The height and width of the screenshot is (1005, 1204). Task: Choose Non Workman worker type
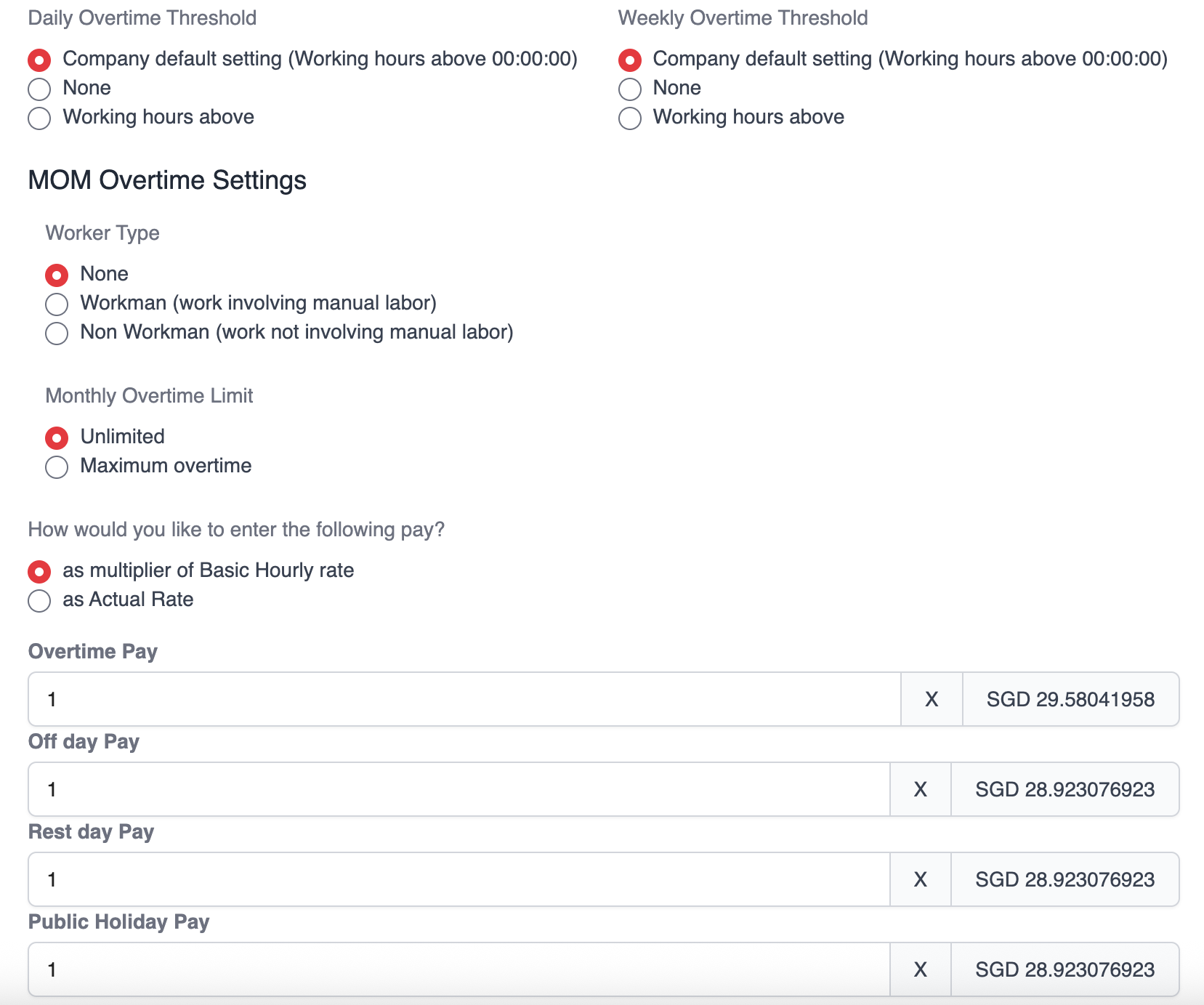coord(57,333)
